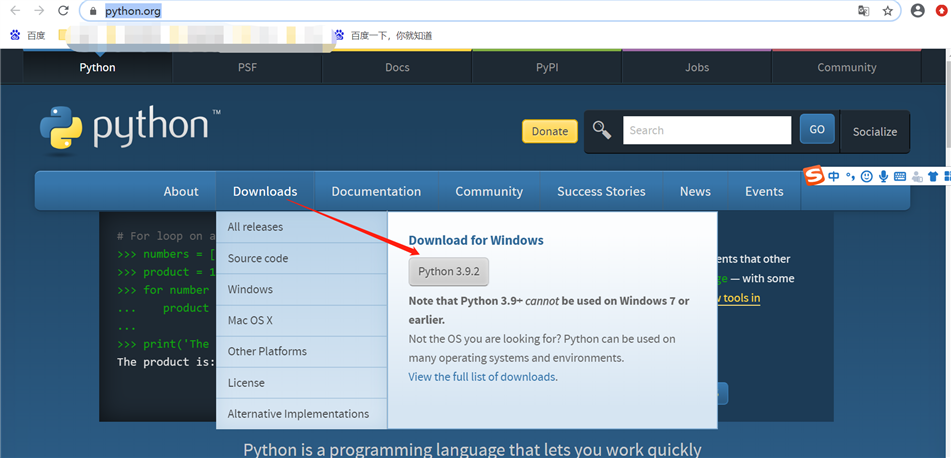Choose Windows in Downloads menu

click(x=301, y=289)
